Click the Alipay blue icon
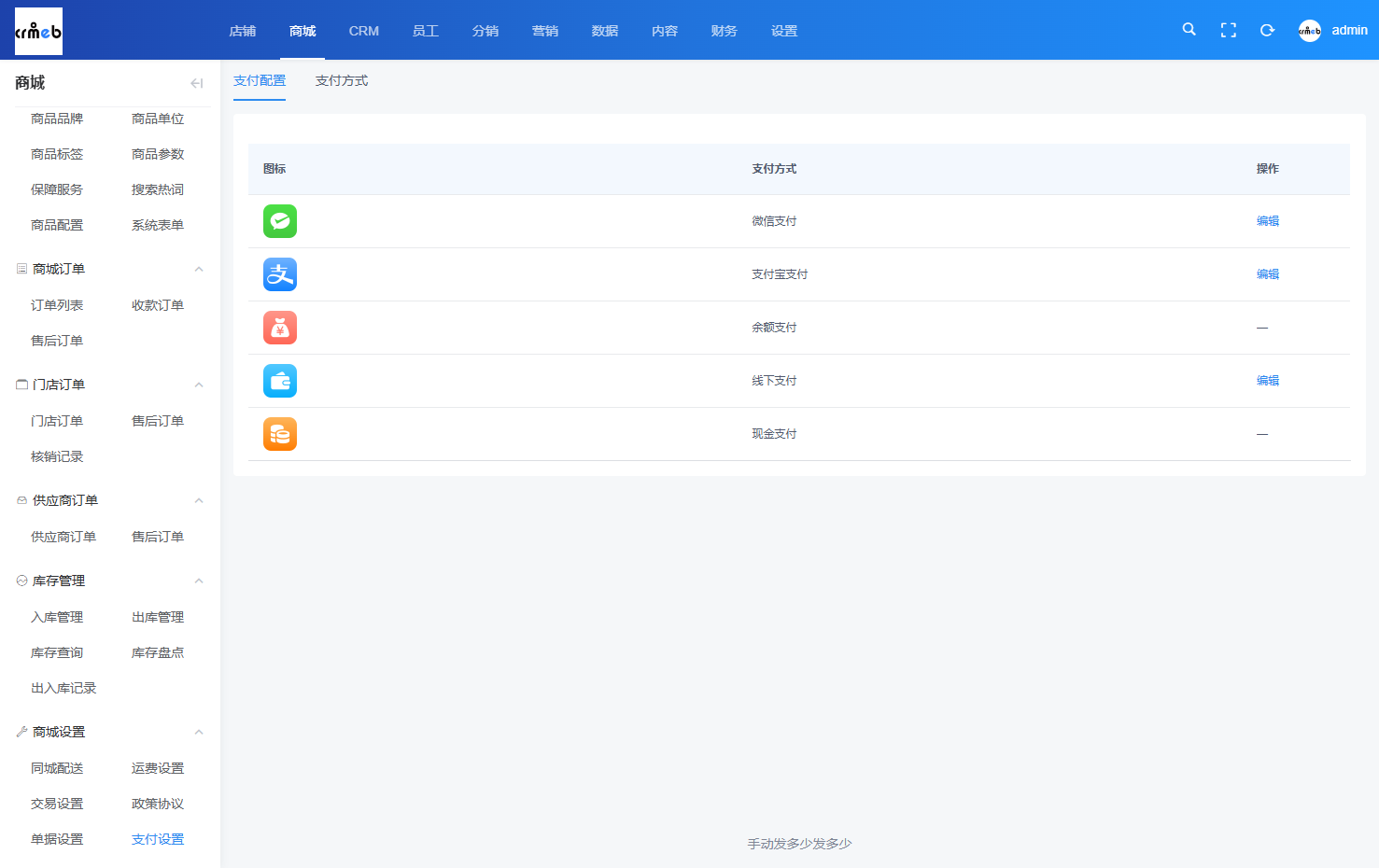Screen dimensions: 1379x868 point(280,274)
